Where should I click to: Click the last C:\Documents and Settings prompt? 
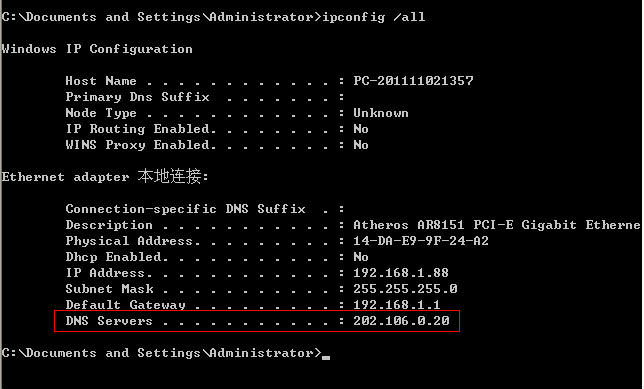[161, 353]
